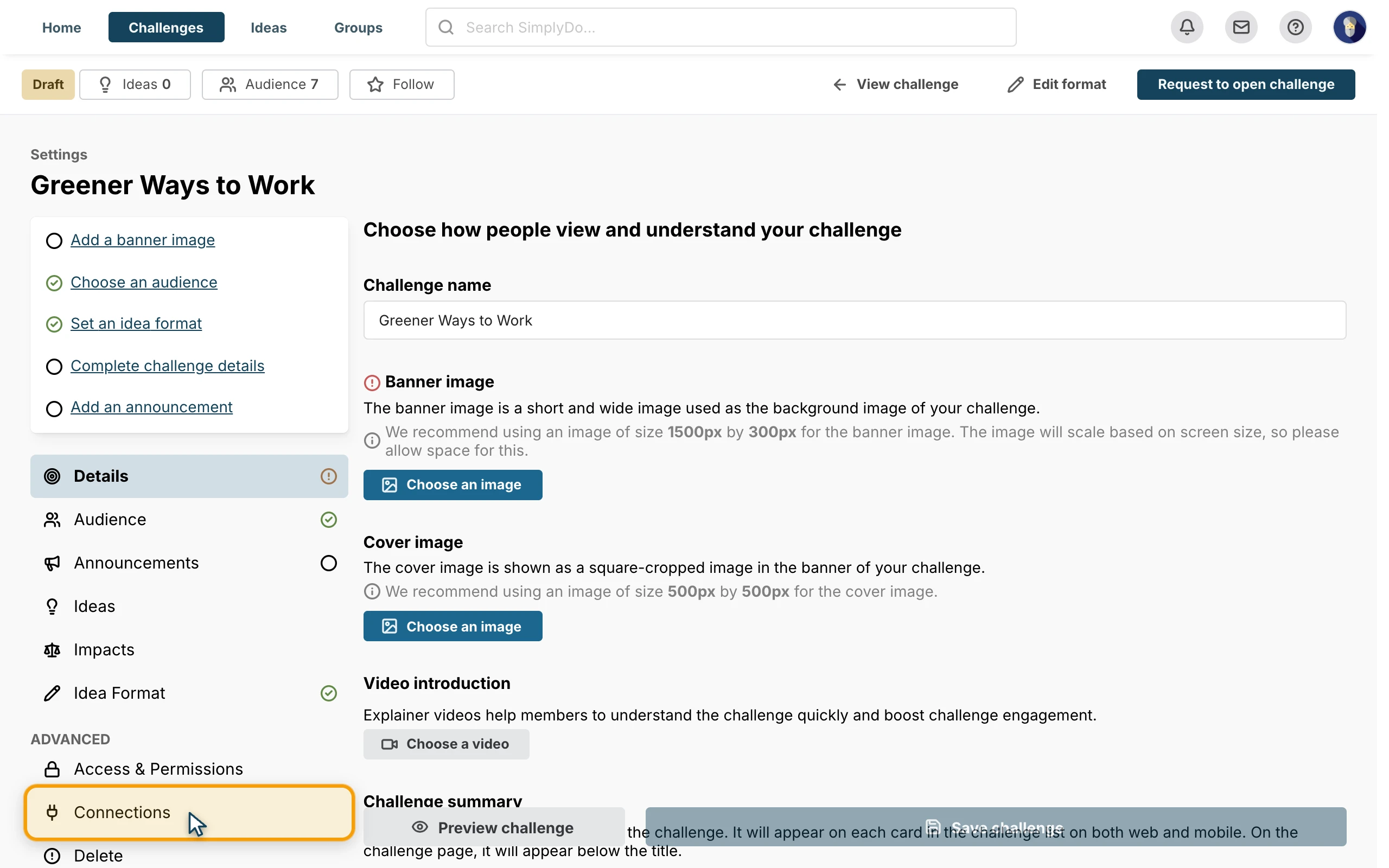
Task: Click the Announcements empty status circle
Action: 328,563
